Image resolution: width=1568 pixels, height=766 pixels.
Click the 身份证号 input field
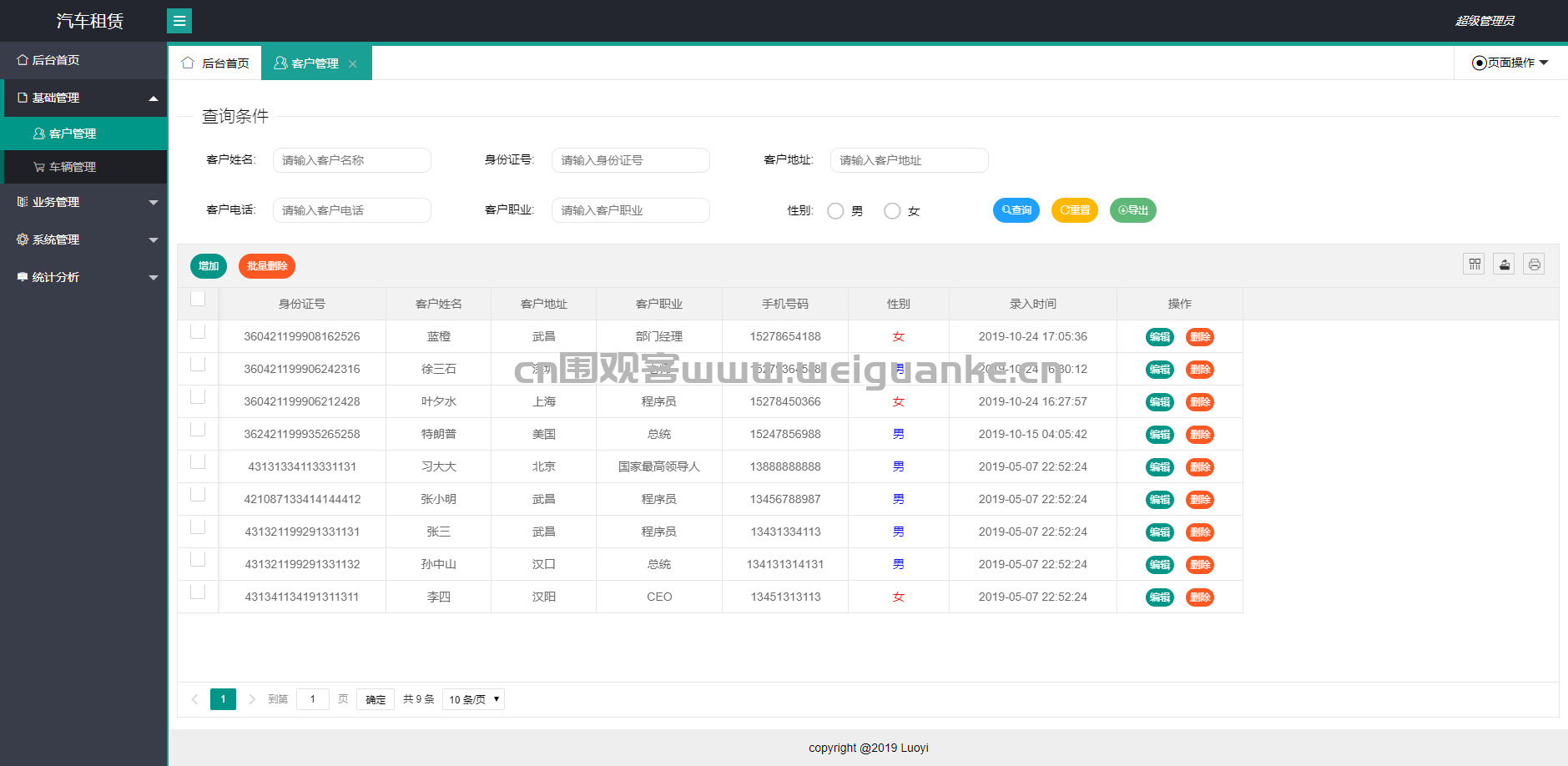coord(631,160)
